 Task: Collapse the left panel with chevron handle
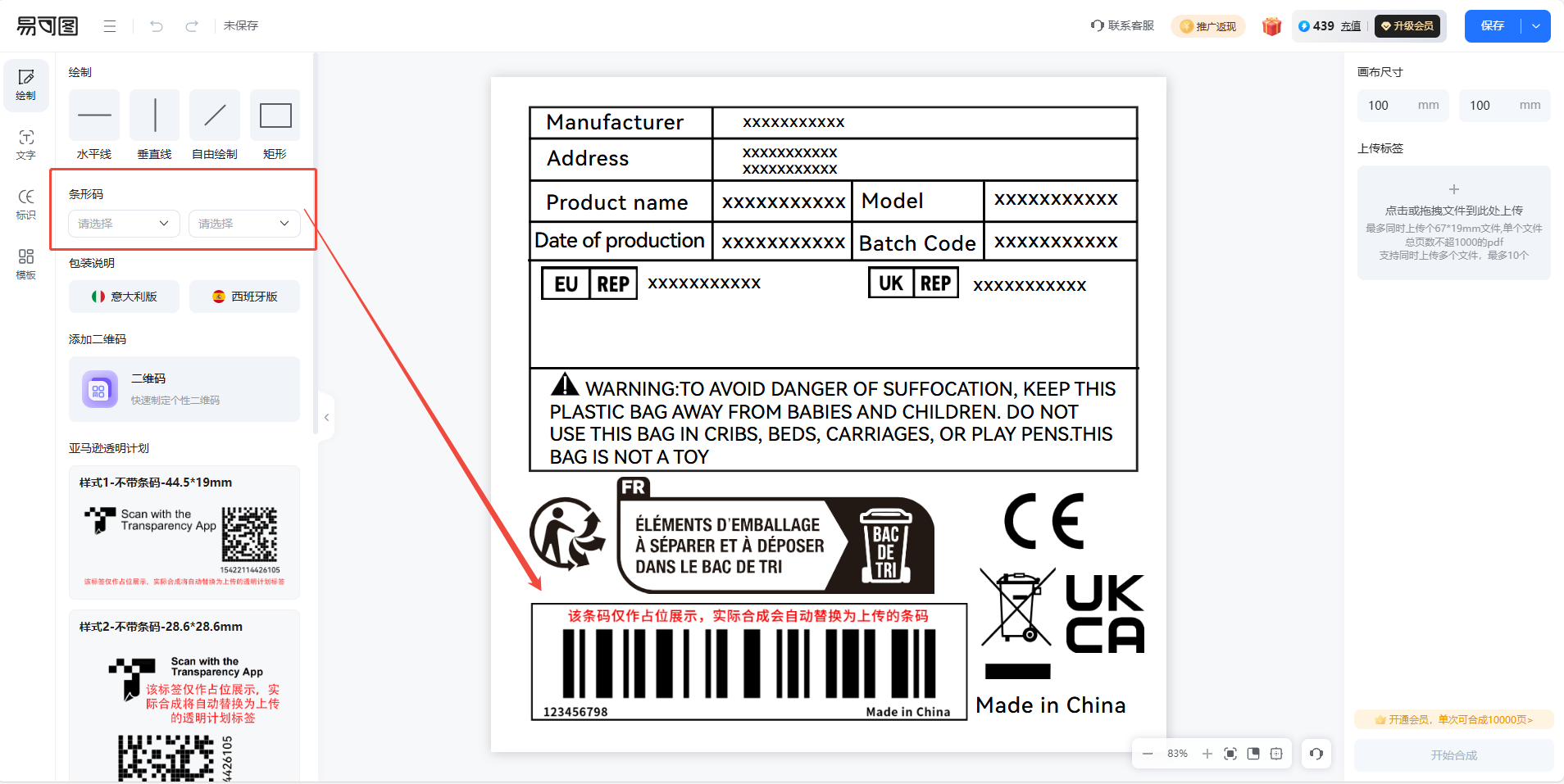point(326,418)
